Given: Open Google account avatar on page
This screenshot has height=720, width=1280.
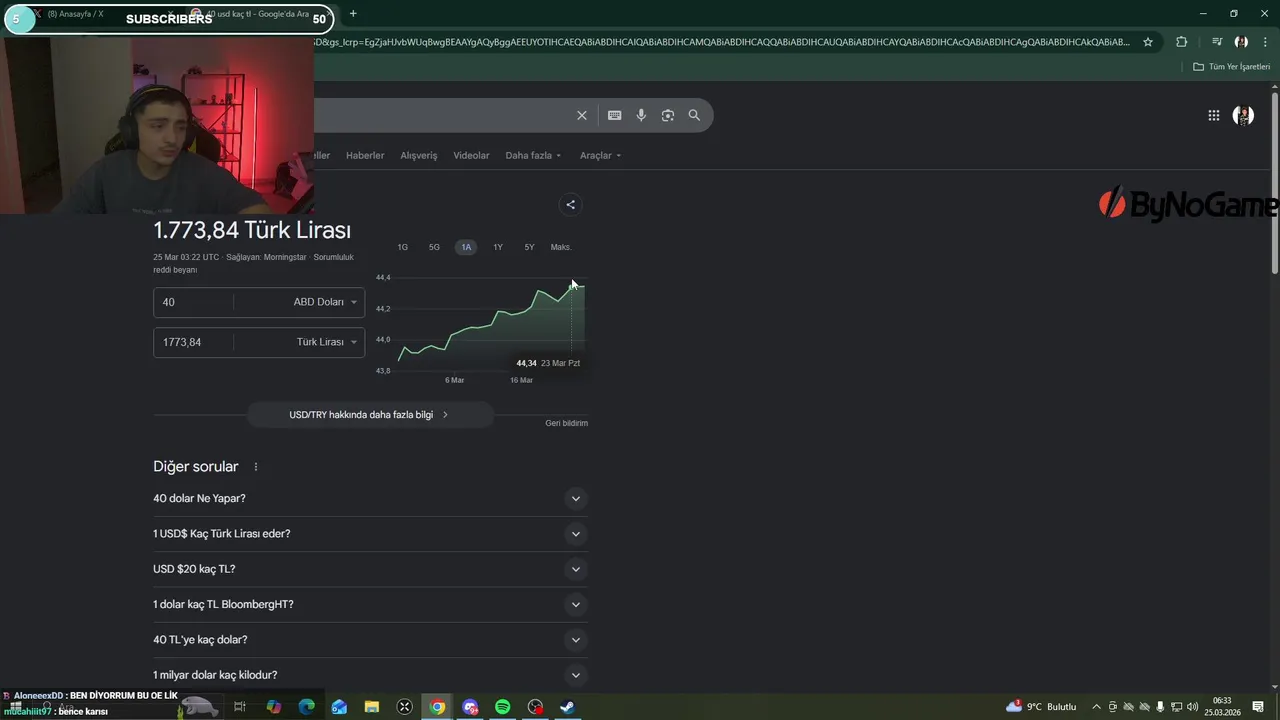Looking at the screenshot, I should [1243, 115].
